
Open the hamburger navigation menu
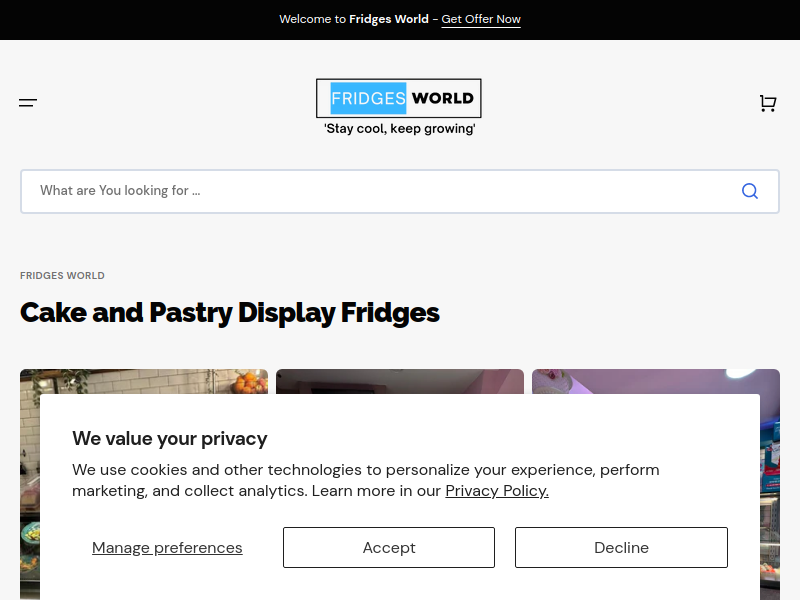coord(28,103)
